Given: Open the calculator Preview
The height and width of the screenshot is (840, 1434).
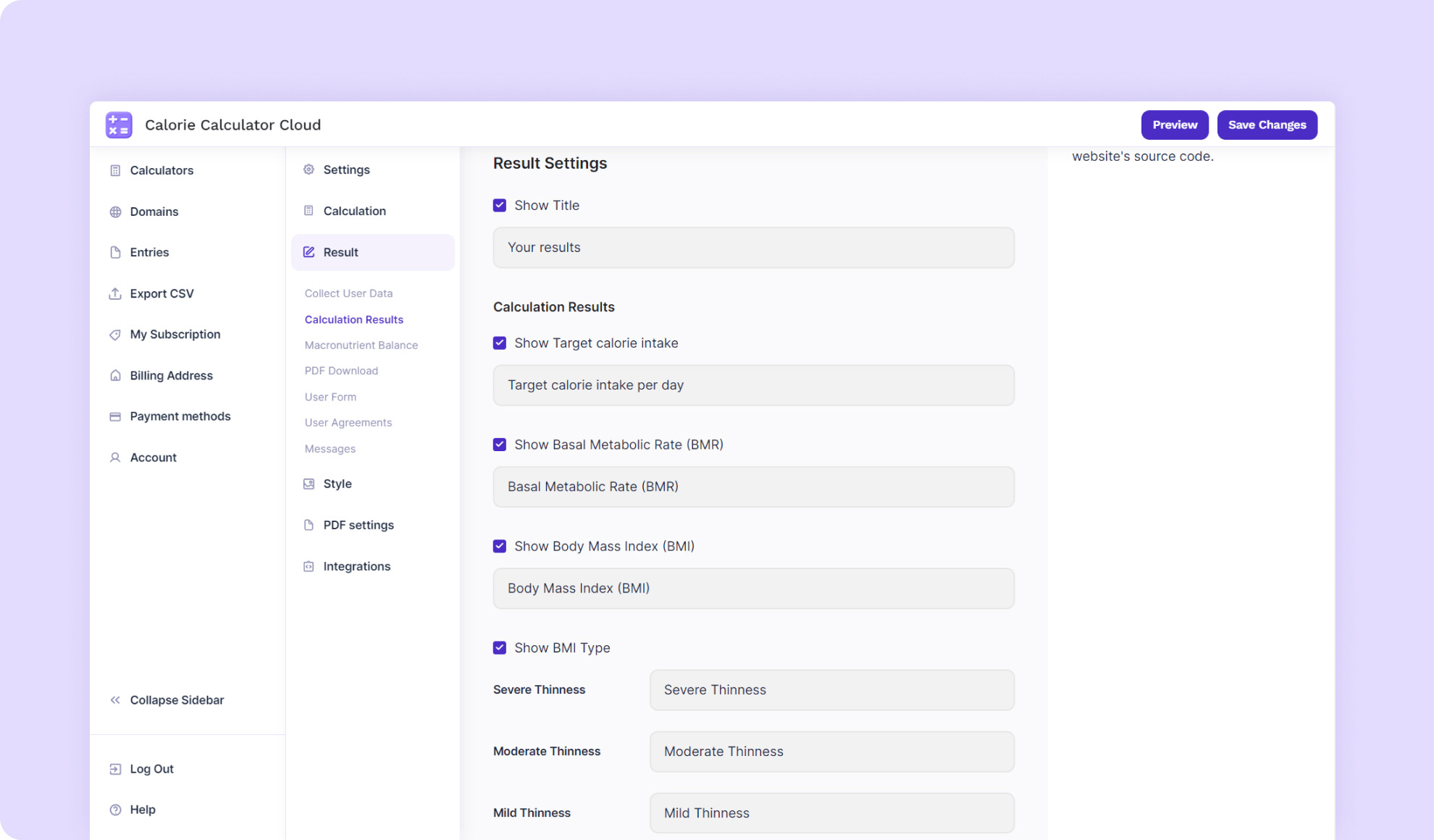Looking at the screenshot, I should pos(1174,125).
